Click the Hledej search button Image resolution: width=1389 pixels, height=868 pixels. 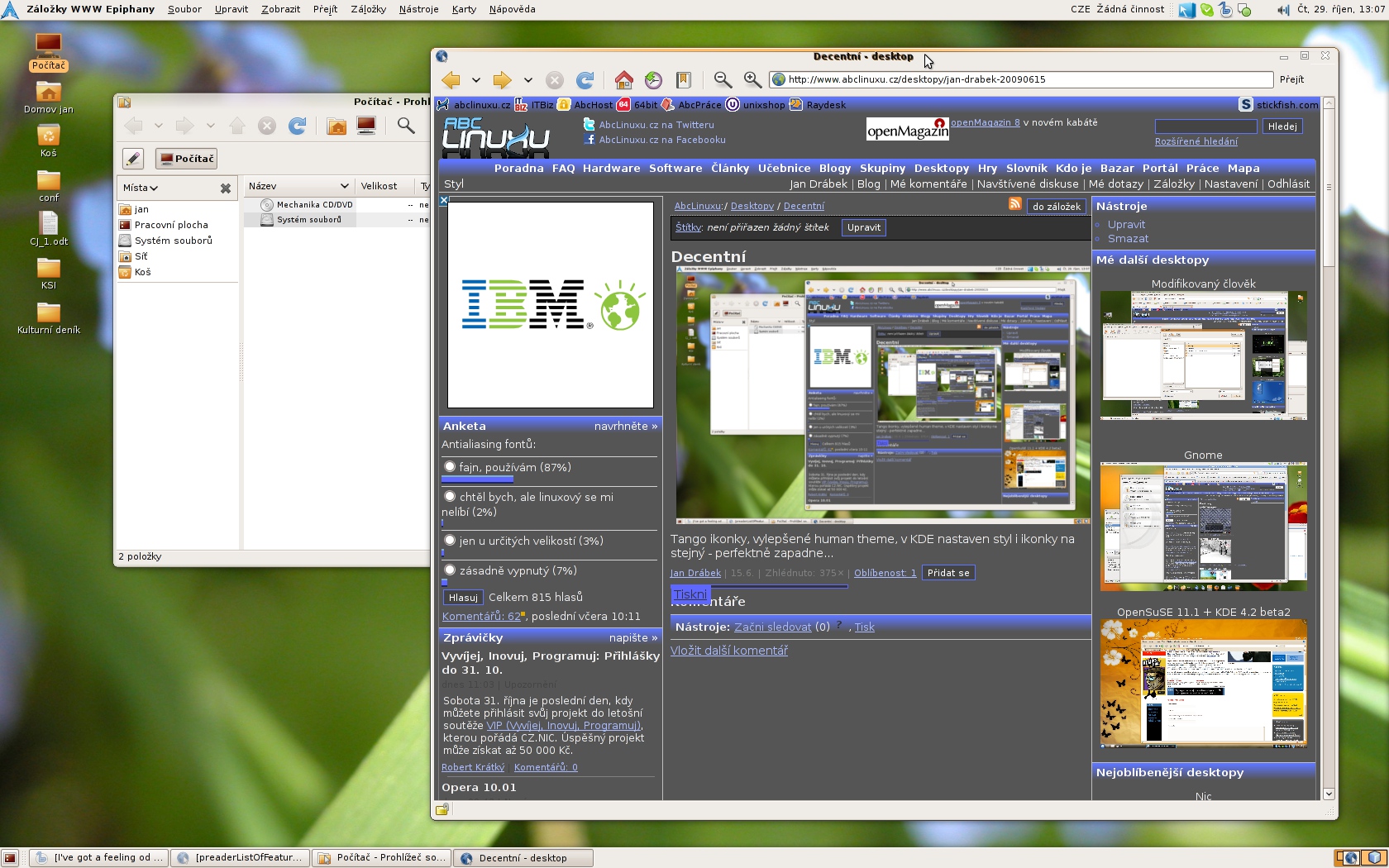tap(1282, 126)
